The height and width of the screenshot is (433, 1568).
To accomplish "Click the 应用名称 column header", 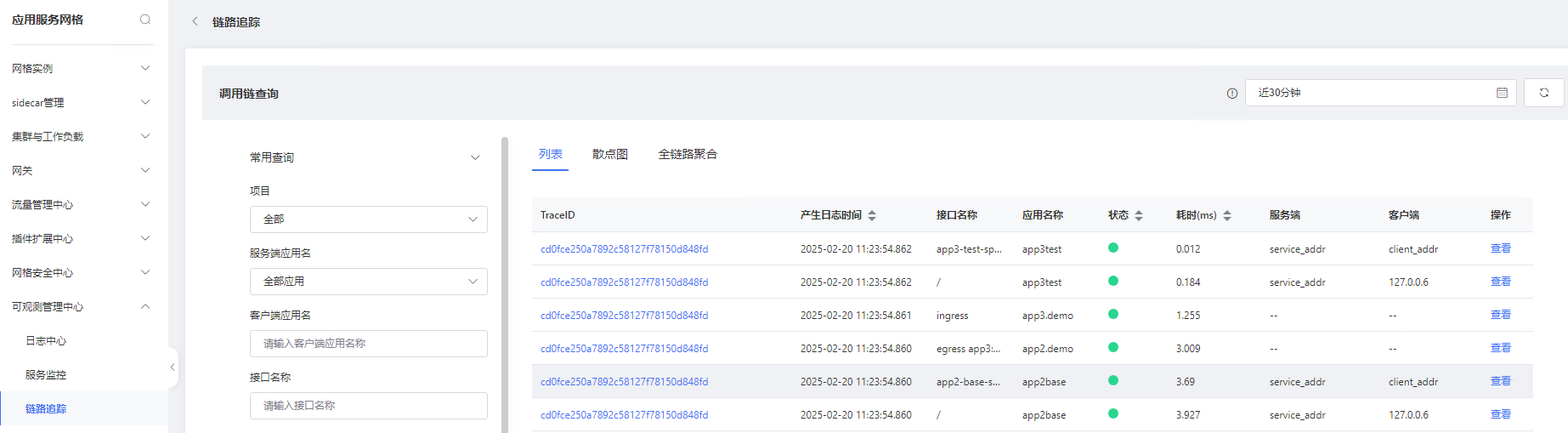I will [1043, 215].
